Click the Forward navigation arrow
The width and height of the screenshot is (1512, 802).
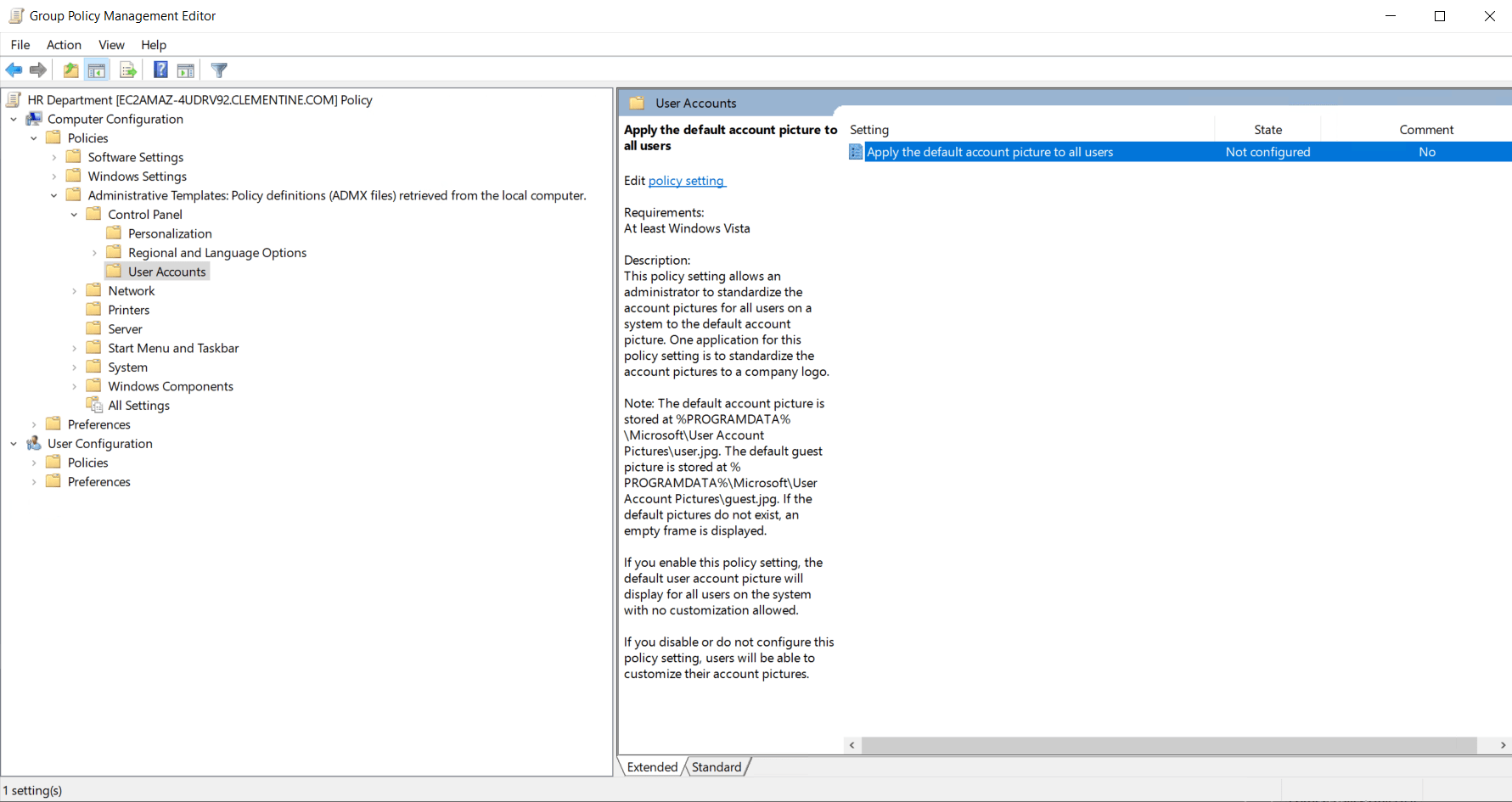point(38,70)
